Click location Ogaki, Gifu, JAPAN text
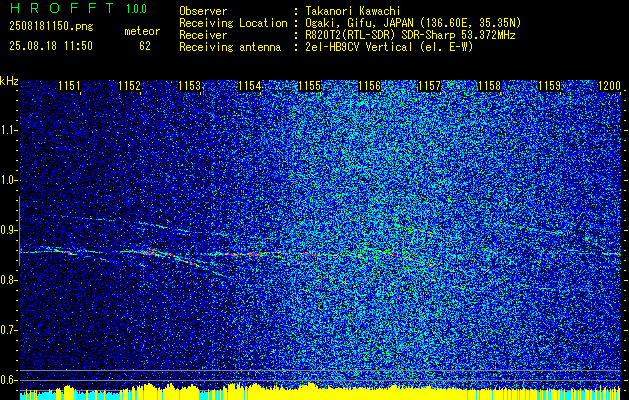629x400 pixels. (413, 23)
